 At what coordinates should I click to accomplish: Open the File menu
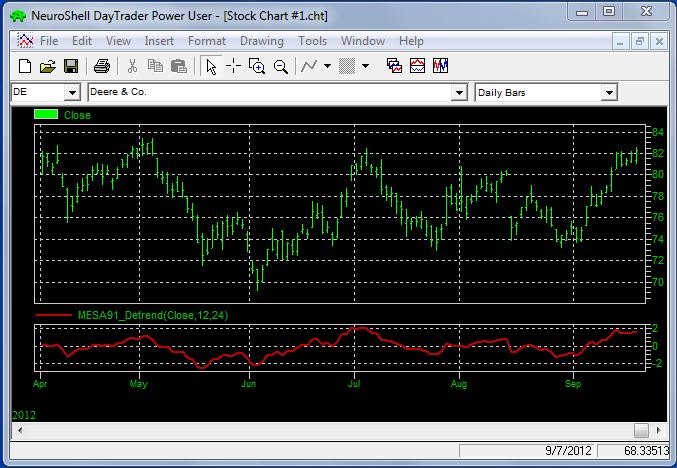click(x=49, y=41)
